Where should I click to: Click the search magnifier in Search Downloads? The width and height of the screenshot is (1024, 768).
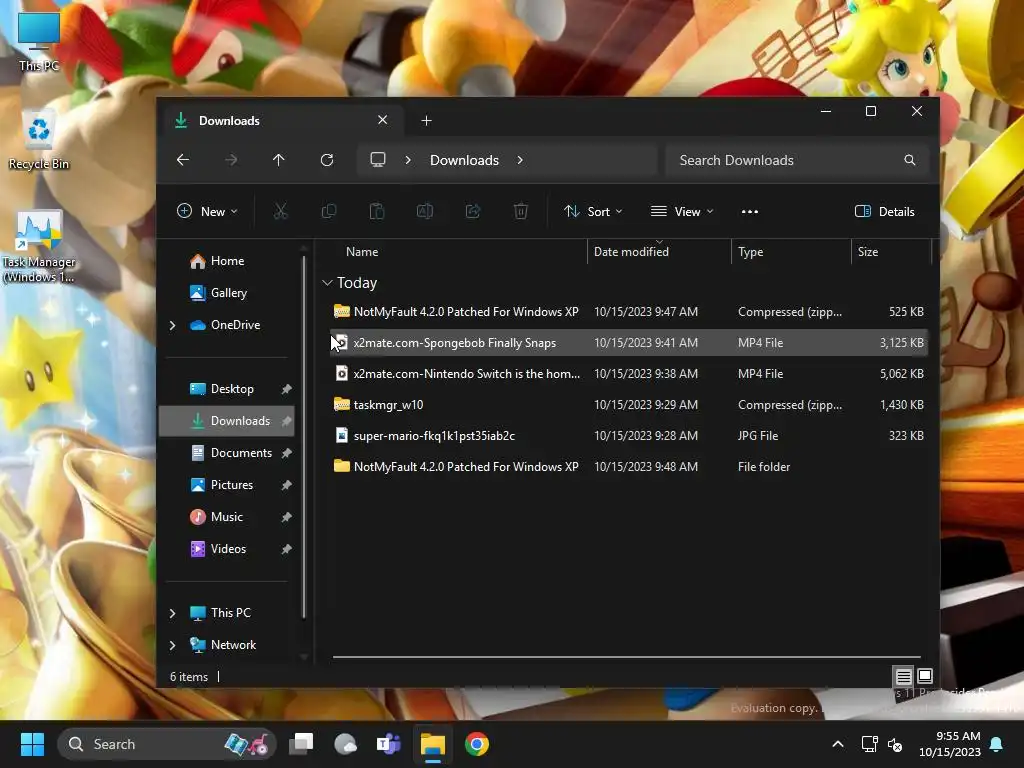[x=910, y=160]
